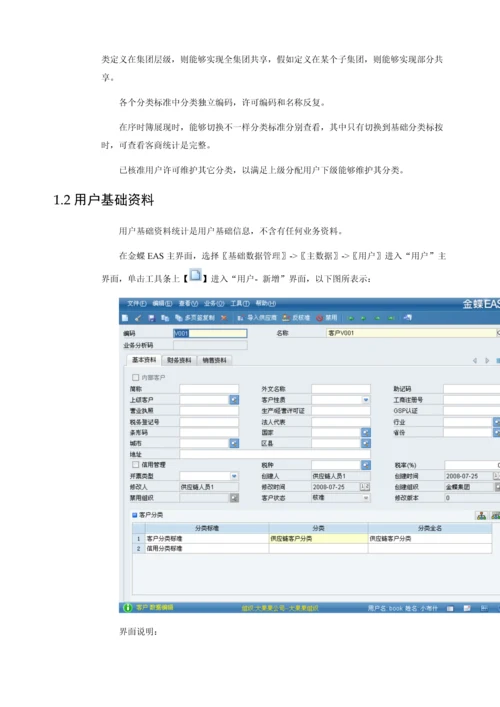Viewport: 500px width, 707px height.
Task: Switch to 财务资料 tab
Action: (179, 360)
